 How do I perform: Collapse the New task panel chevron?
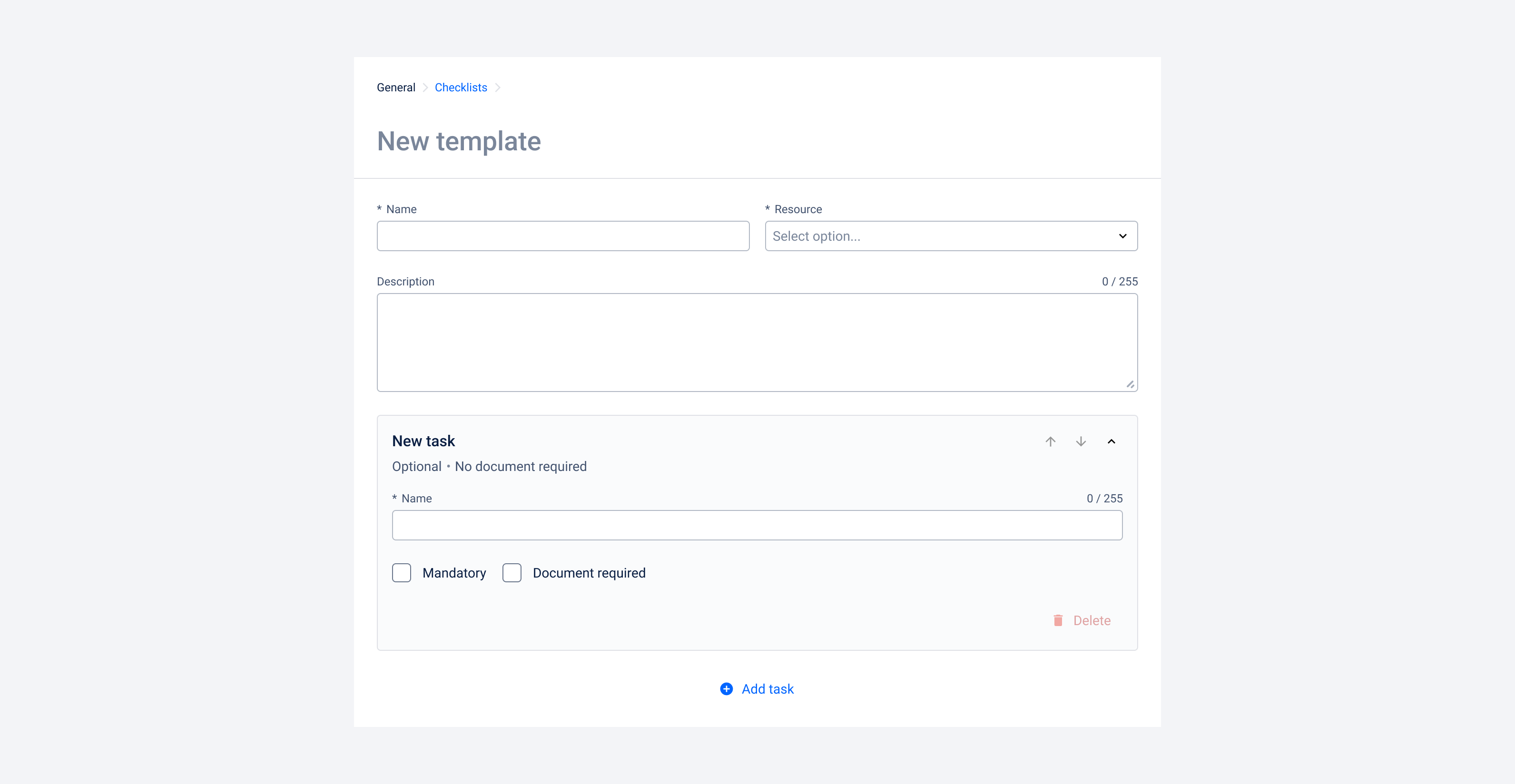pyautogui.click(x=1112, y=441)
